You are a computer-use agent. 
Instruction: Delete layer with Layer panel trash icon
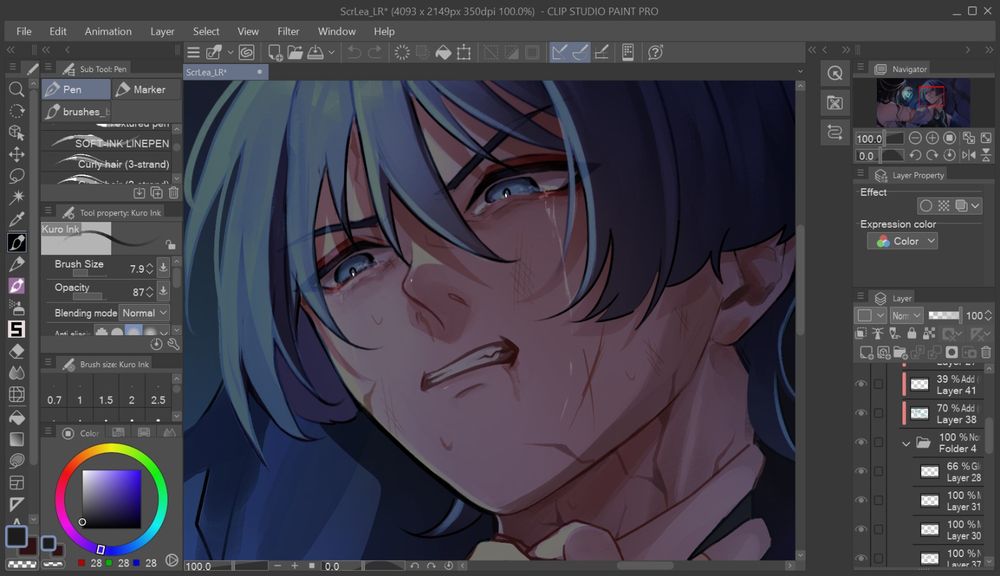(986, 351)
